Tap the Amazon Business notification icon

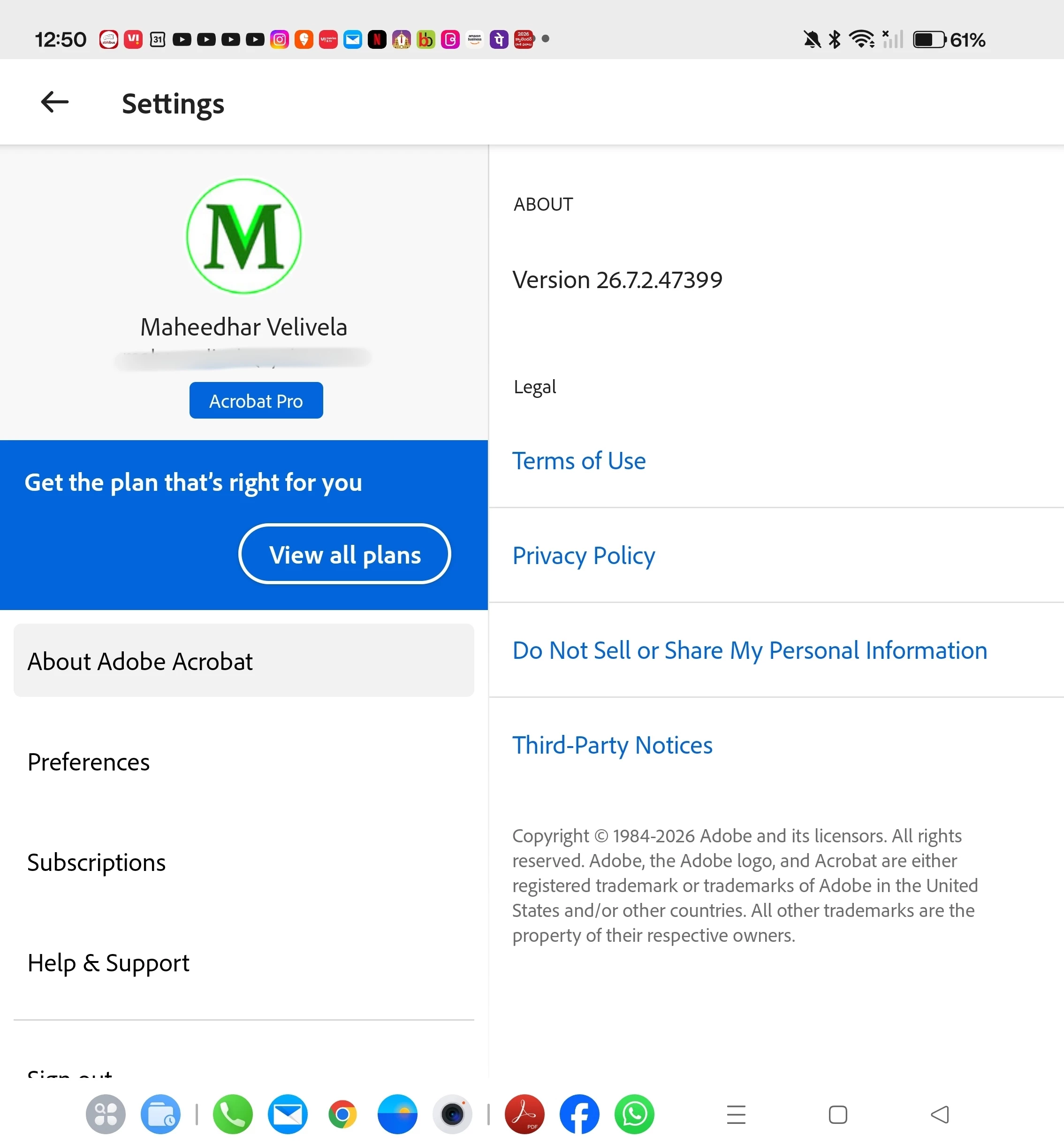[474, 39]
